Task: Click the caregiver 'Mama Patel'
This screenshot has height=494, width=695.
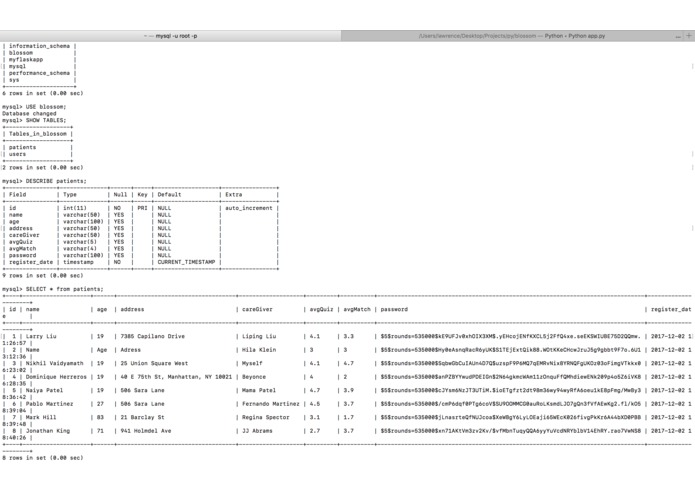Action: pyautogui.click(x=259, y=390)
